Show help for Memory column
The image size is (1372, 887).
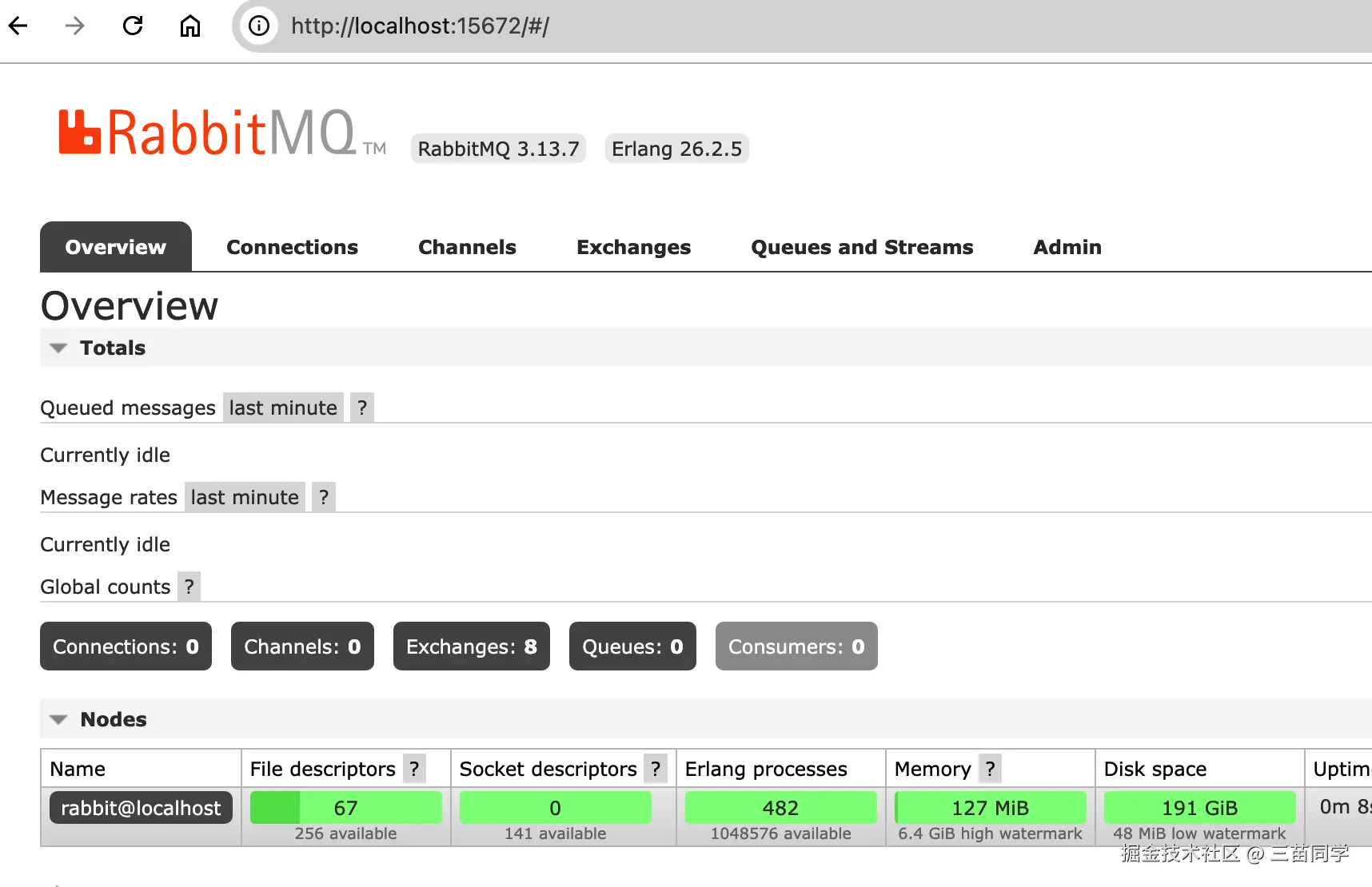pyautogui.click(x=991, y=769)
